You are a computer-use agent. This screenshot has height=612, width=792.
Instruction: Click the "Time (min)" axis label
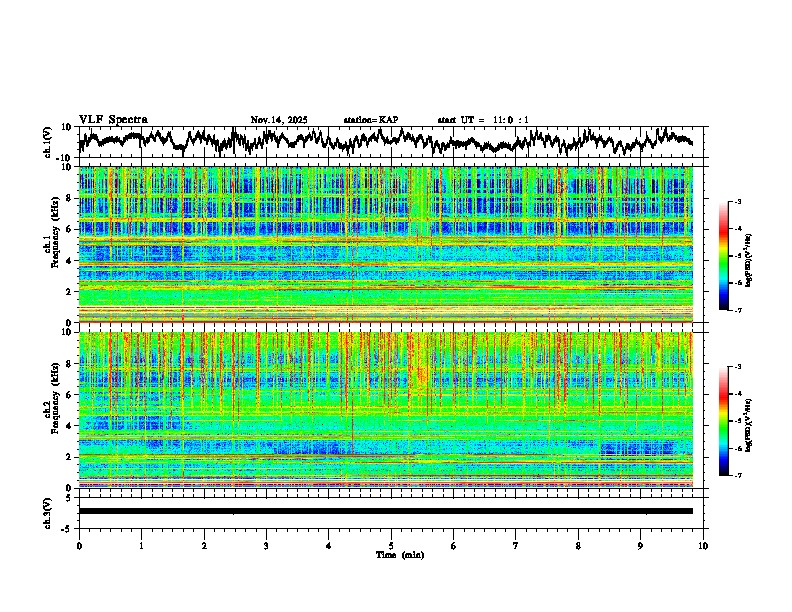click(x=400, y=555)
